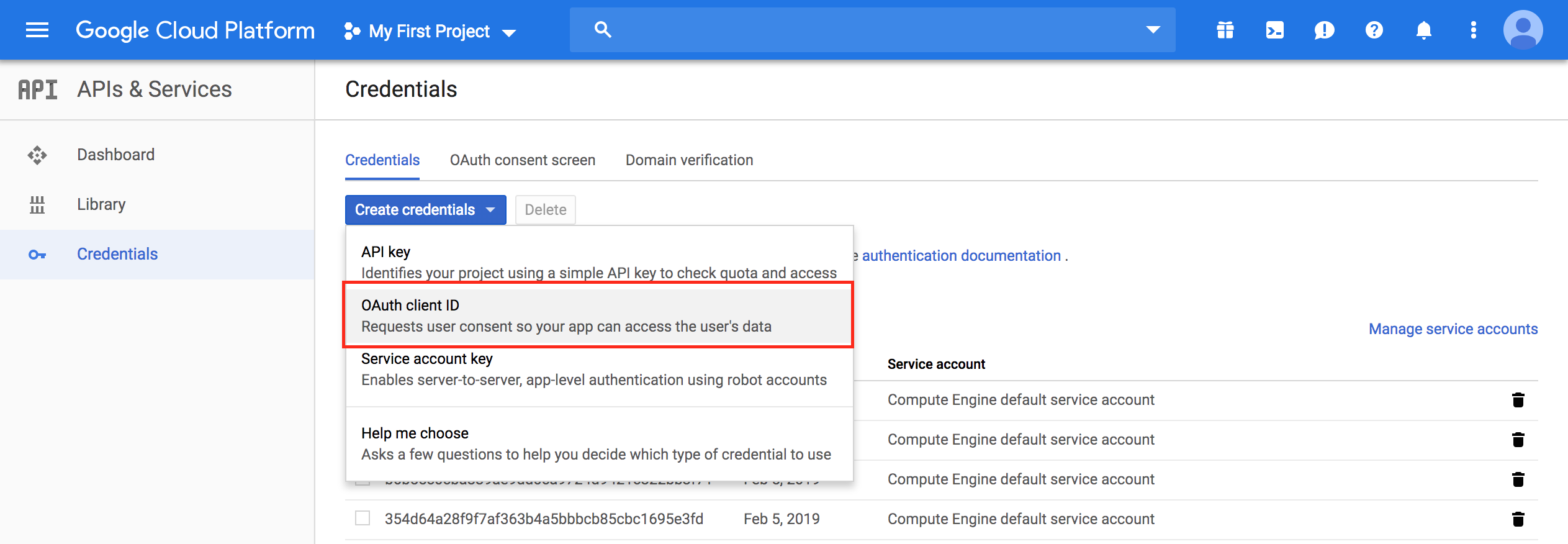This screenshot has height=544, width=1568.
Task: Open the notifications bell
Action: tap(1424, 30)
